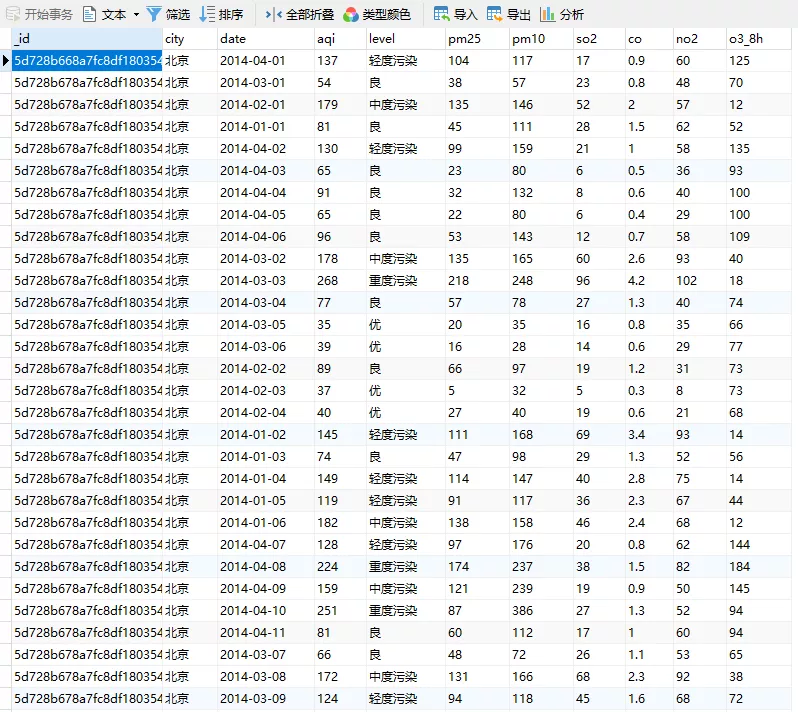Screen dimensions: 798x712
Task: Click the Export (导出) icon
Action: 494,14
